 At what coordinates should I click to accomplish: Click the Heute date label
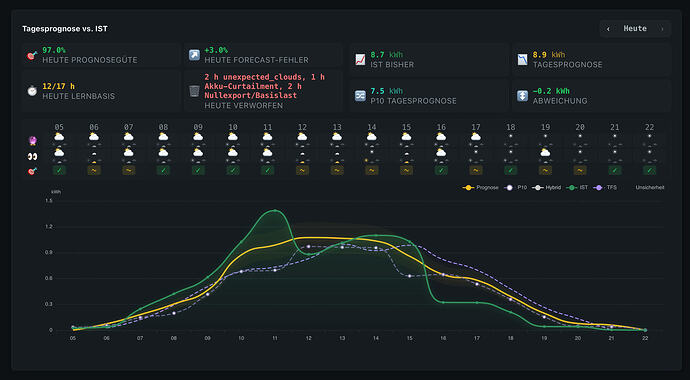[x=635, y=29]
